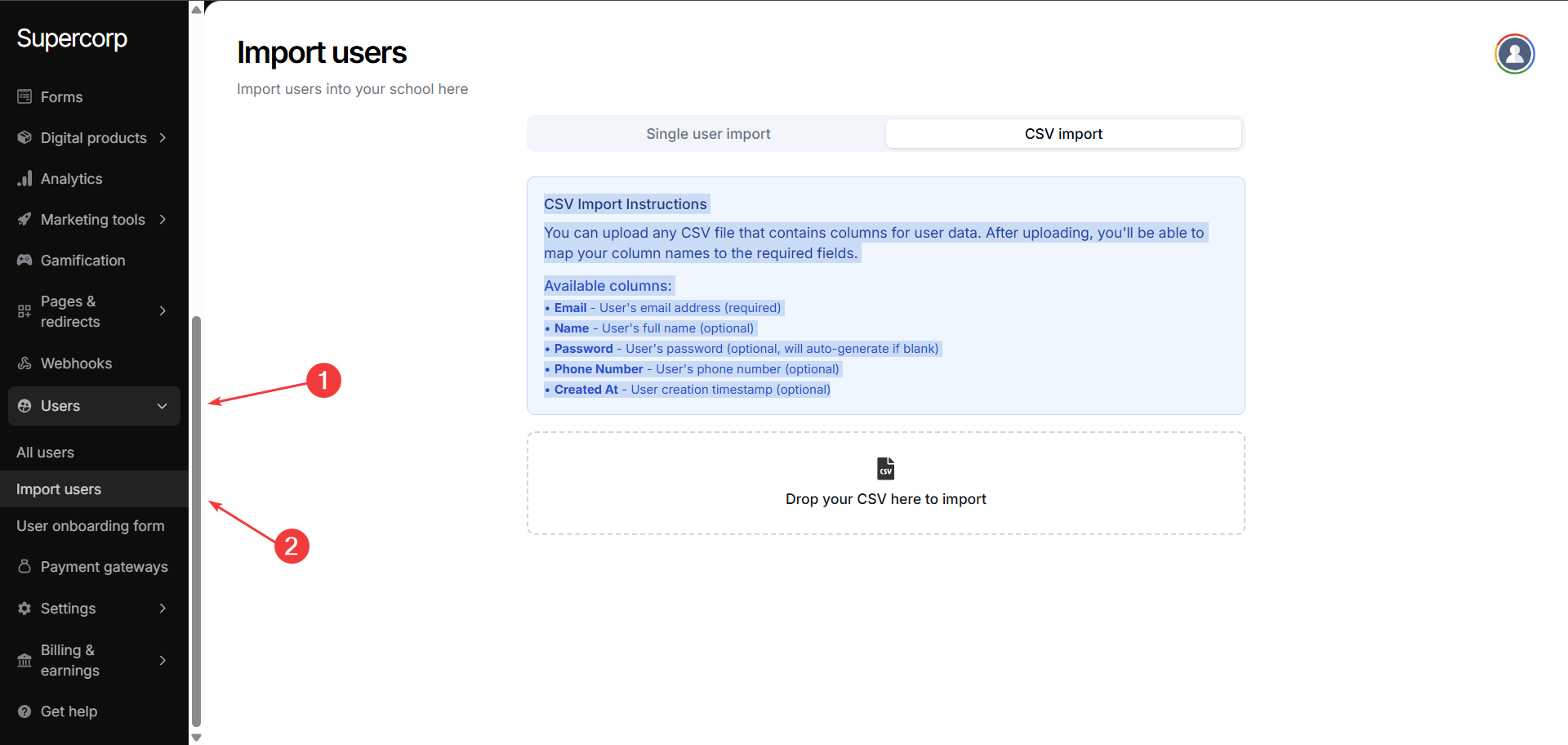Expand Billing & earnings chevron
Viewport: 1568px width, 745px height.
tap(163, 660)
